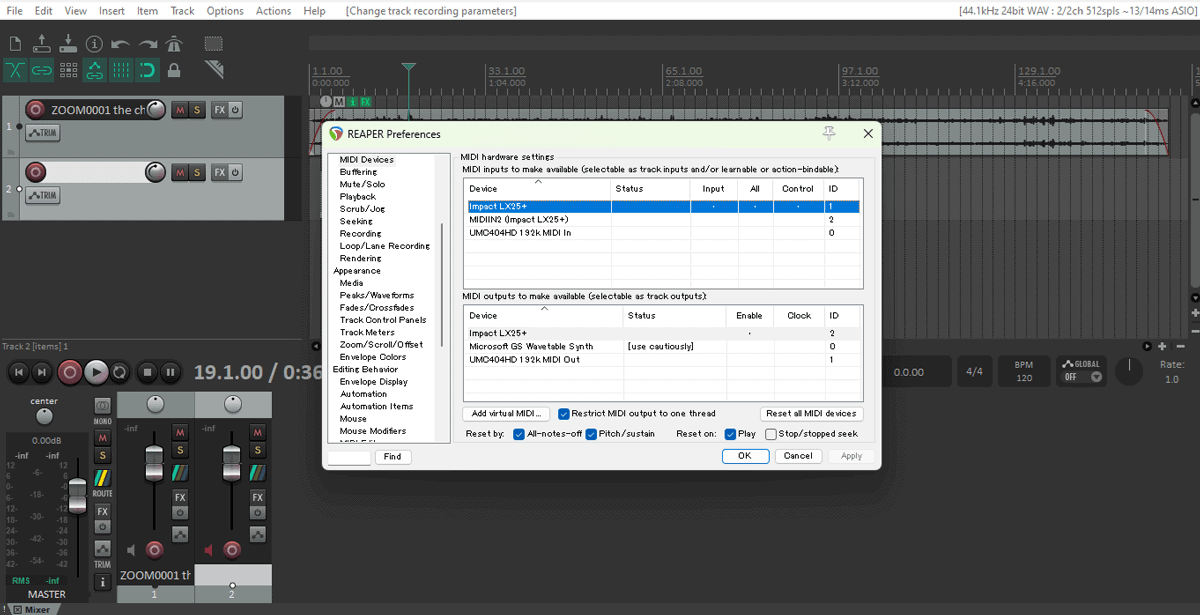The width and height of the screenshot is (1200, 615).
Task: Click the transport record button
Action: click(x=69, y=373)
